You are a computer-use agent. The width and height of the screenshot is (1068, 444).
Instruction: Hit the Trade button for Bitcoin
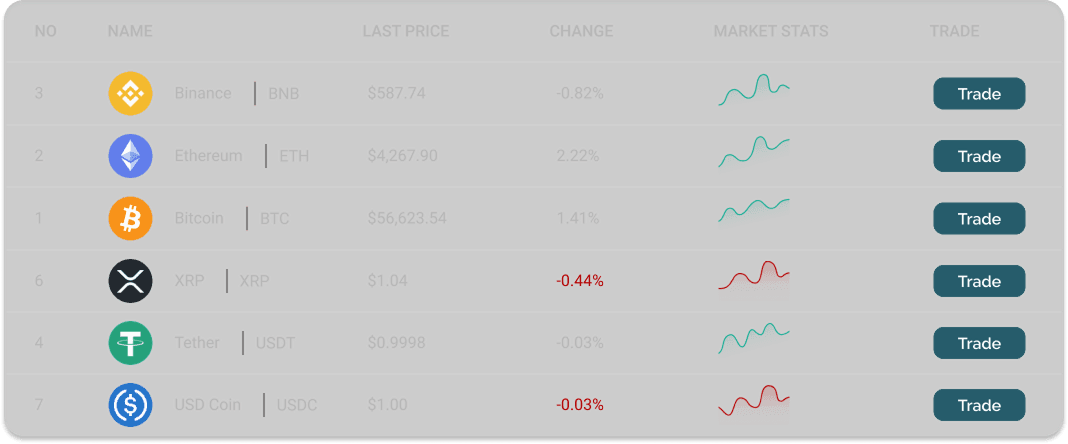(979, 218)
